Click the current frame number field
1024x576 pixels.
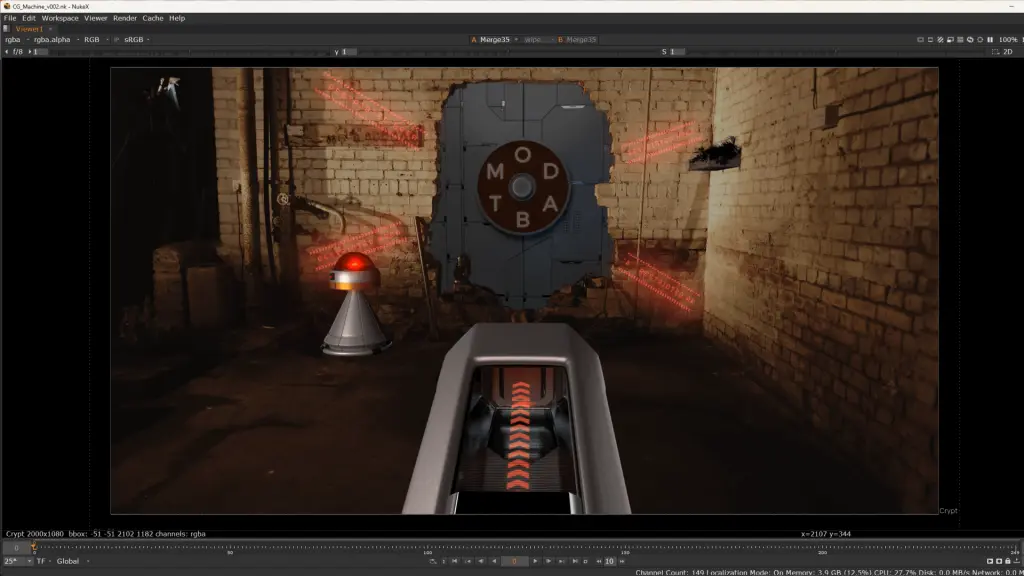514,561
